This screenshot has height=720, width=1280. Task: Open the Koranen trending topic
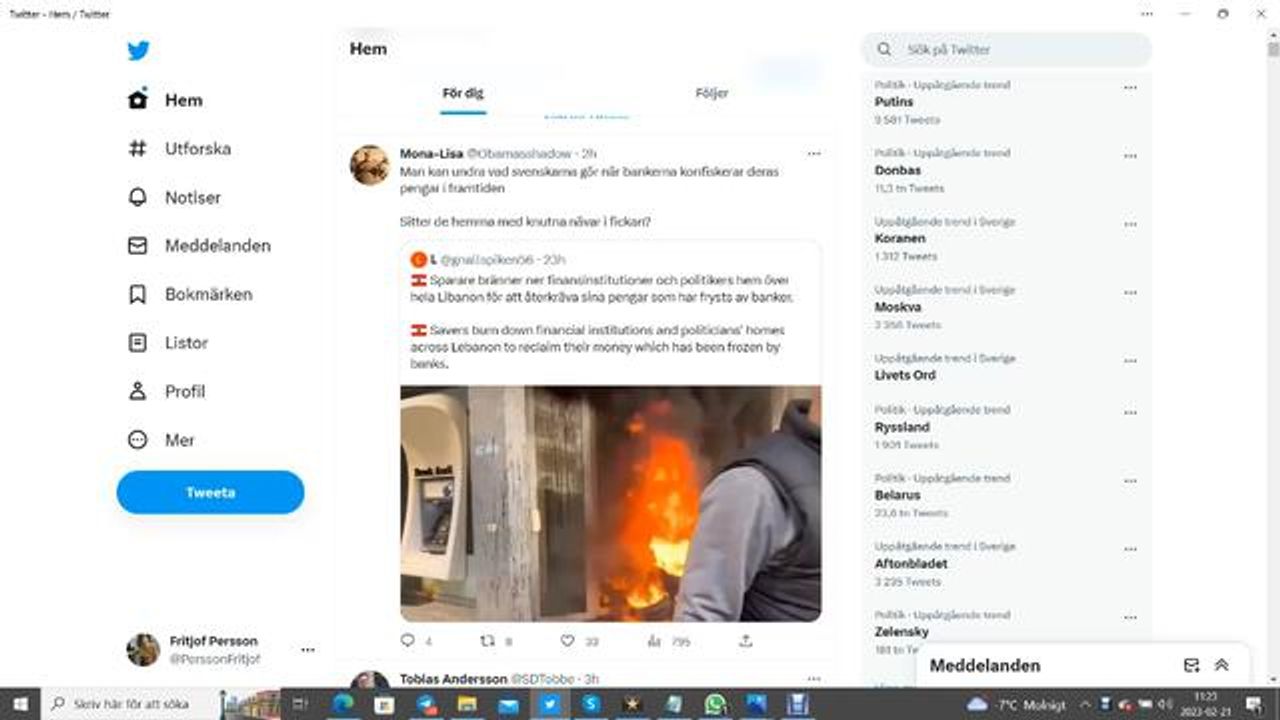[x=900, y=239]
